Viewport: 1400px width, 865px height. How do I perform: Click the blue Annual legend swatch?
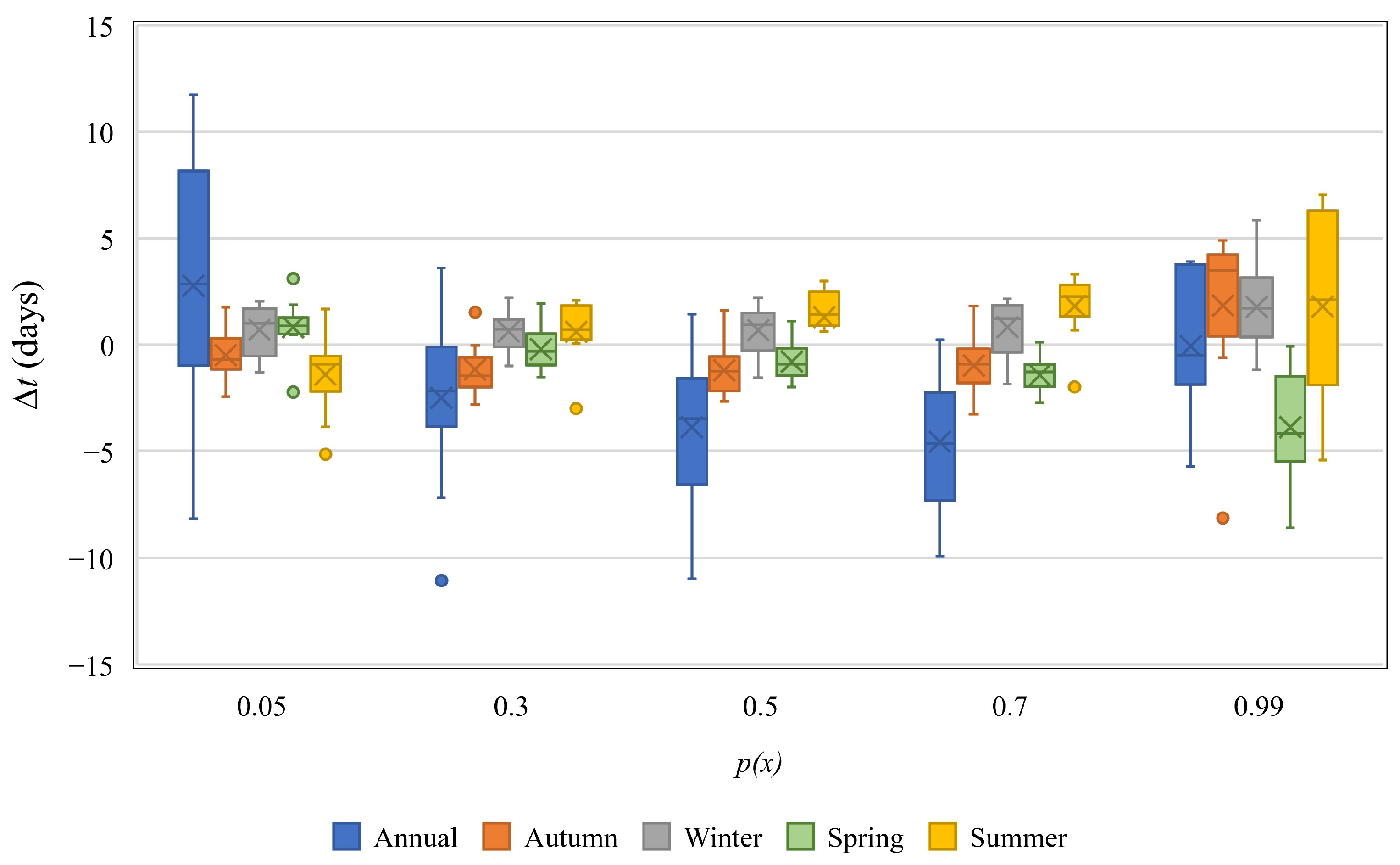tap(346, 837)
